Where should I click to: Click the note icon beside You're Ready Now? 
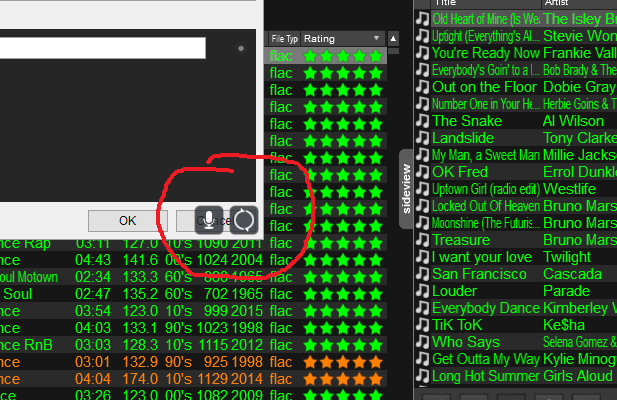(423, 53)
